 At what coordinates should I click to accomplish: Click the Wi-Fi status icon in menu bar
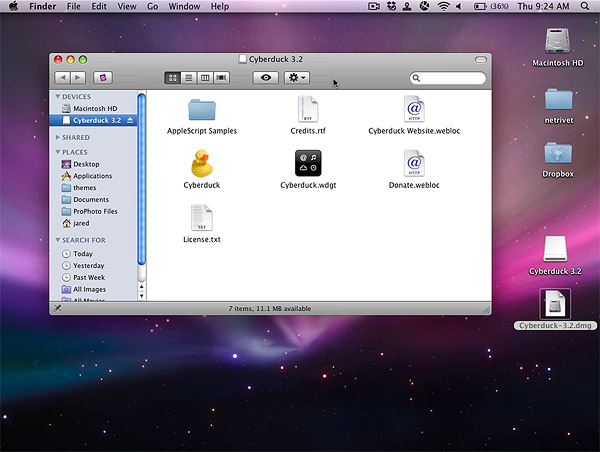point(443,6)
